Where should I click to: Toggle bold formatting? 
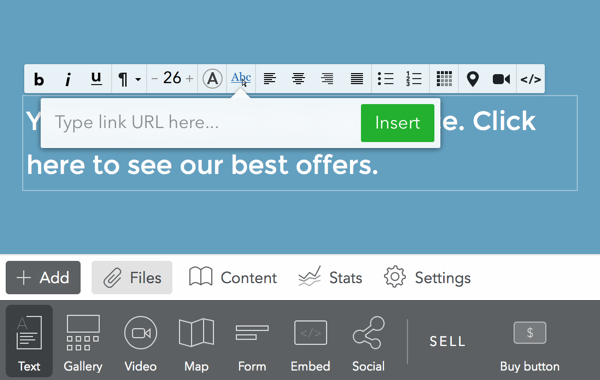pos(39,79)
